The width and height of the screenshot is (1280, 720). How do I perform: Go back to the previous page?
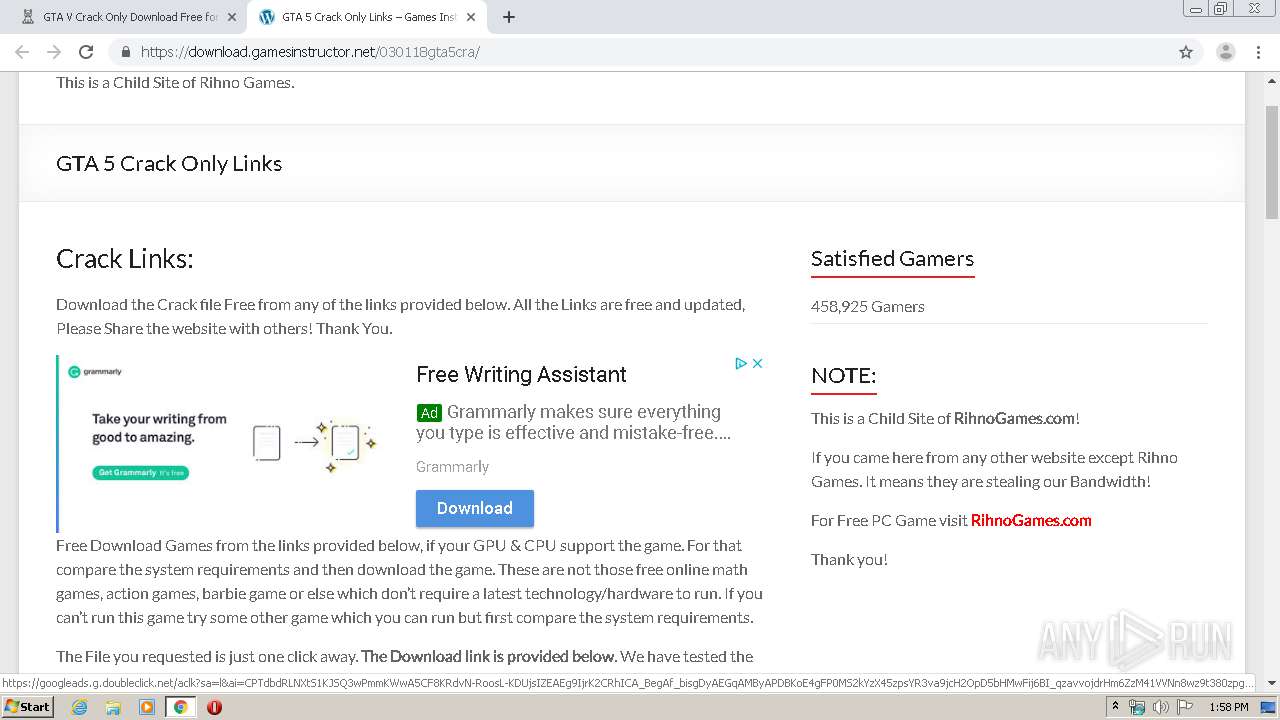22,52
